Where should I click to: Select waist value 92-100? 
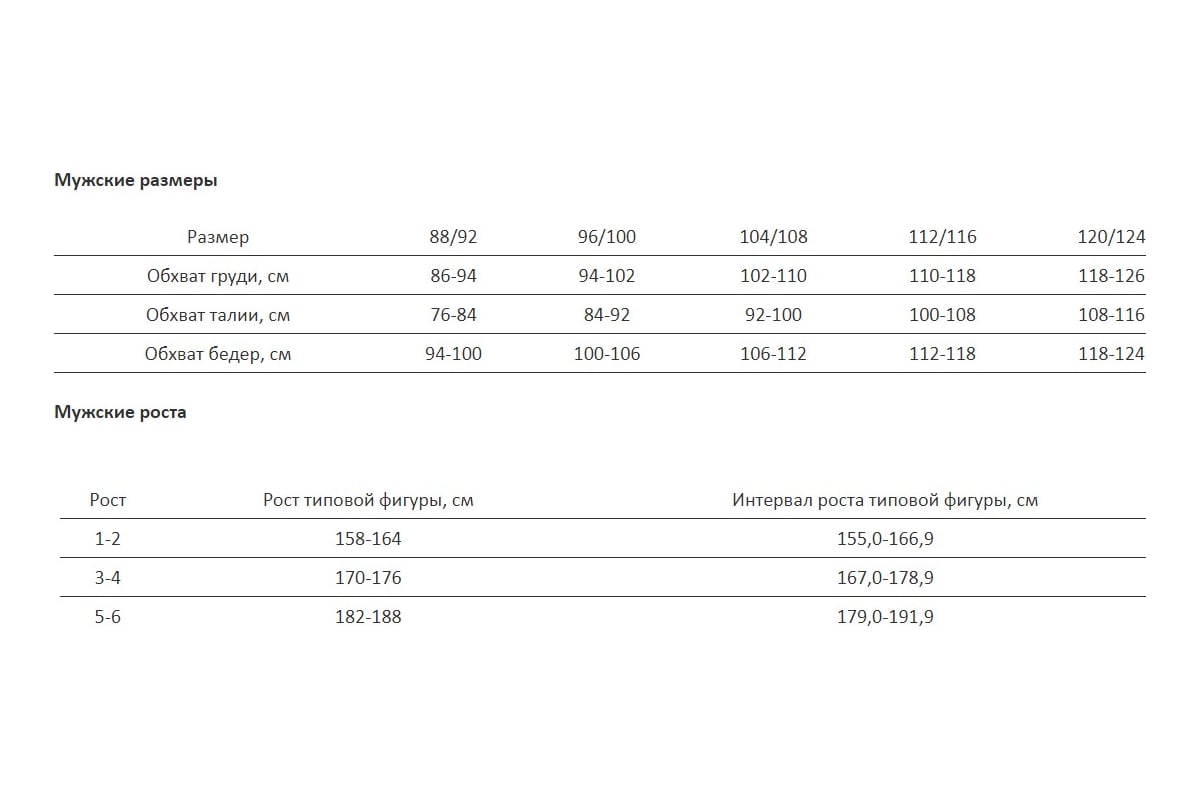point(773,315)
